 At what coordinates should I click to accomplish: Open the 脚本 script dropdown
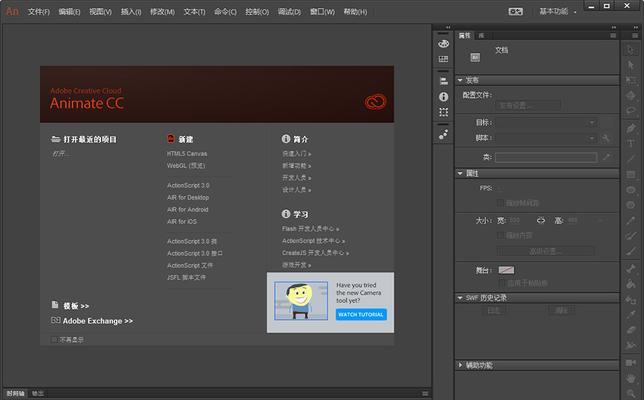547,138
